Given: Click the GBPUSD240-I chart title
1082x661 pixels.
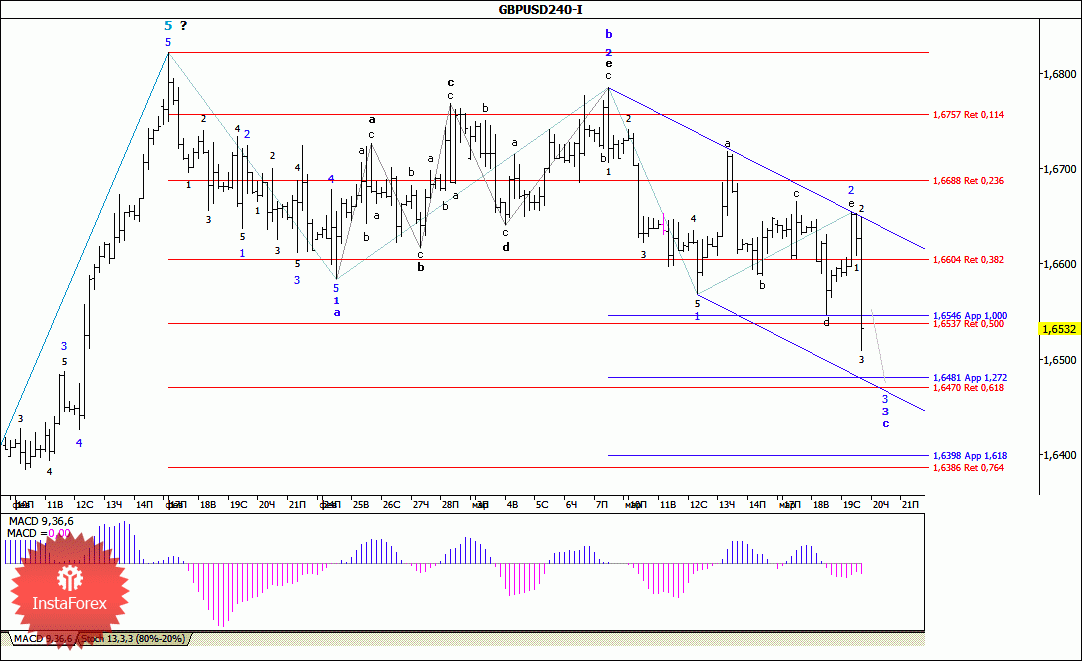Looking at the screenshot, I should pyautogui.click(x=541, y=10).
